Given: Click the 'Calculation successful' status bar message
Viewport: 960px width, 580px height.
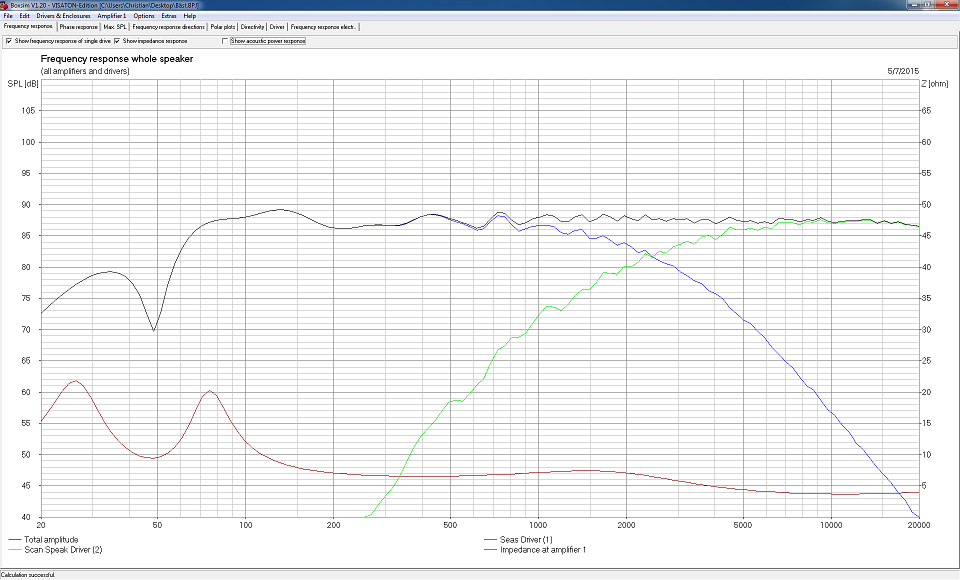Looking at the screenshot, I should [x=28, y=575].
